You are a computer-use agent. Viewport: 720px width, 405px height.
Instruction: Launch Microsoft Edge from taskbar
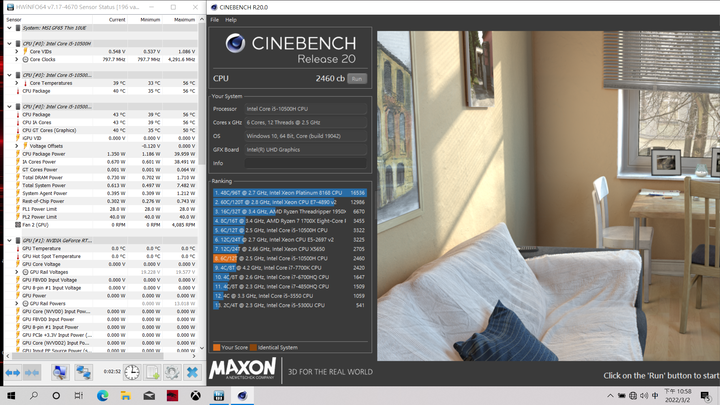click(102, 395)
